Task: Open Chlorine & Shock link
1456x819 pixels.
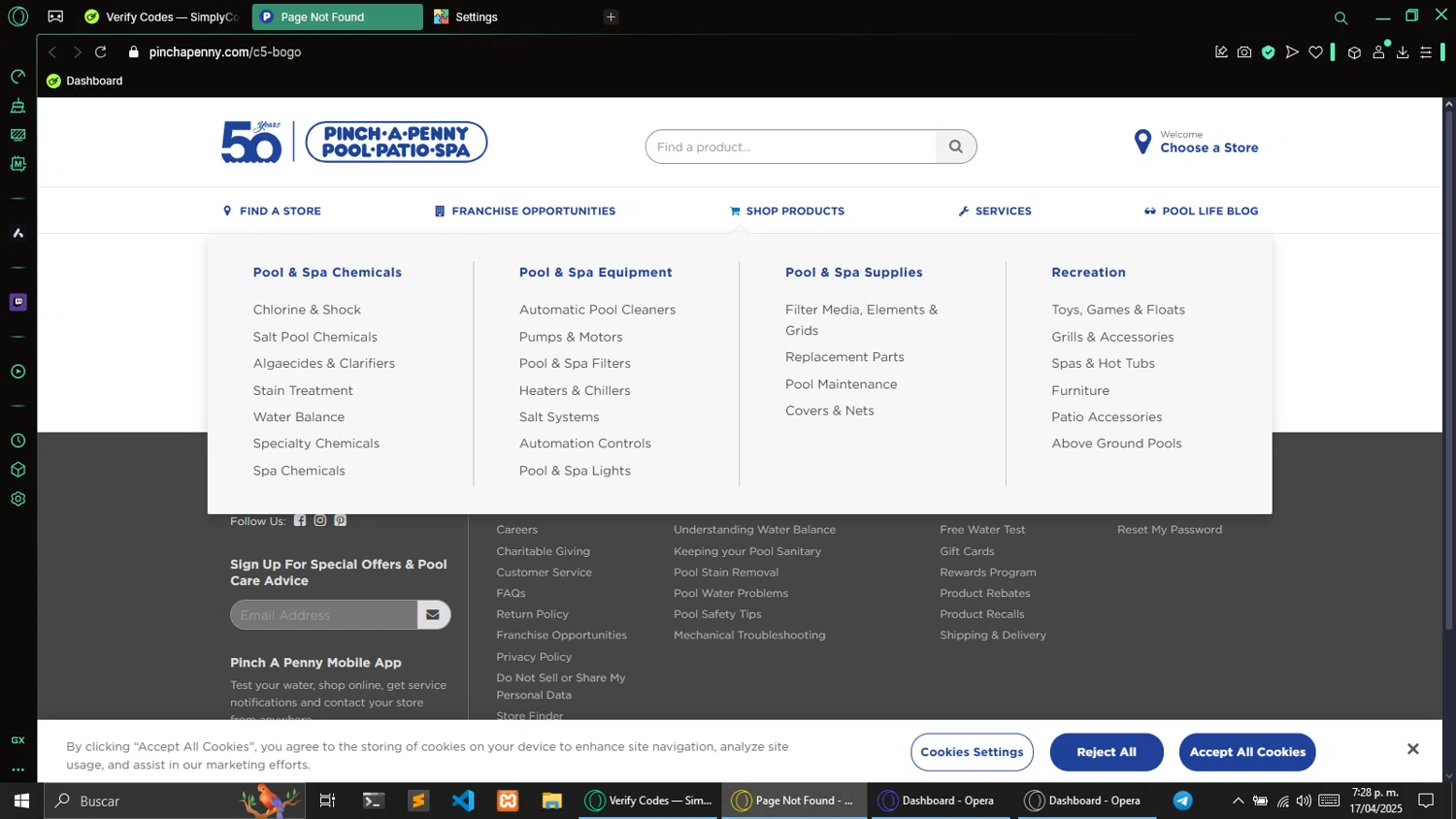Action: click(307, 310)
